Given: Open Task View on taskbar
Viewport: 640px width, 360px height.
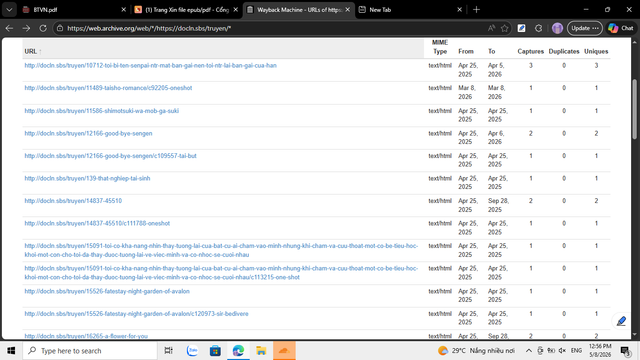Looking at the screenshot, I should coord(168,351).
